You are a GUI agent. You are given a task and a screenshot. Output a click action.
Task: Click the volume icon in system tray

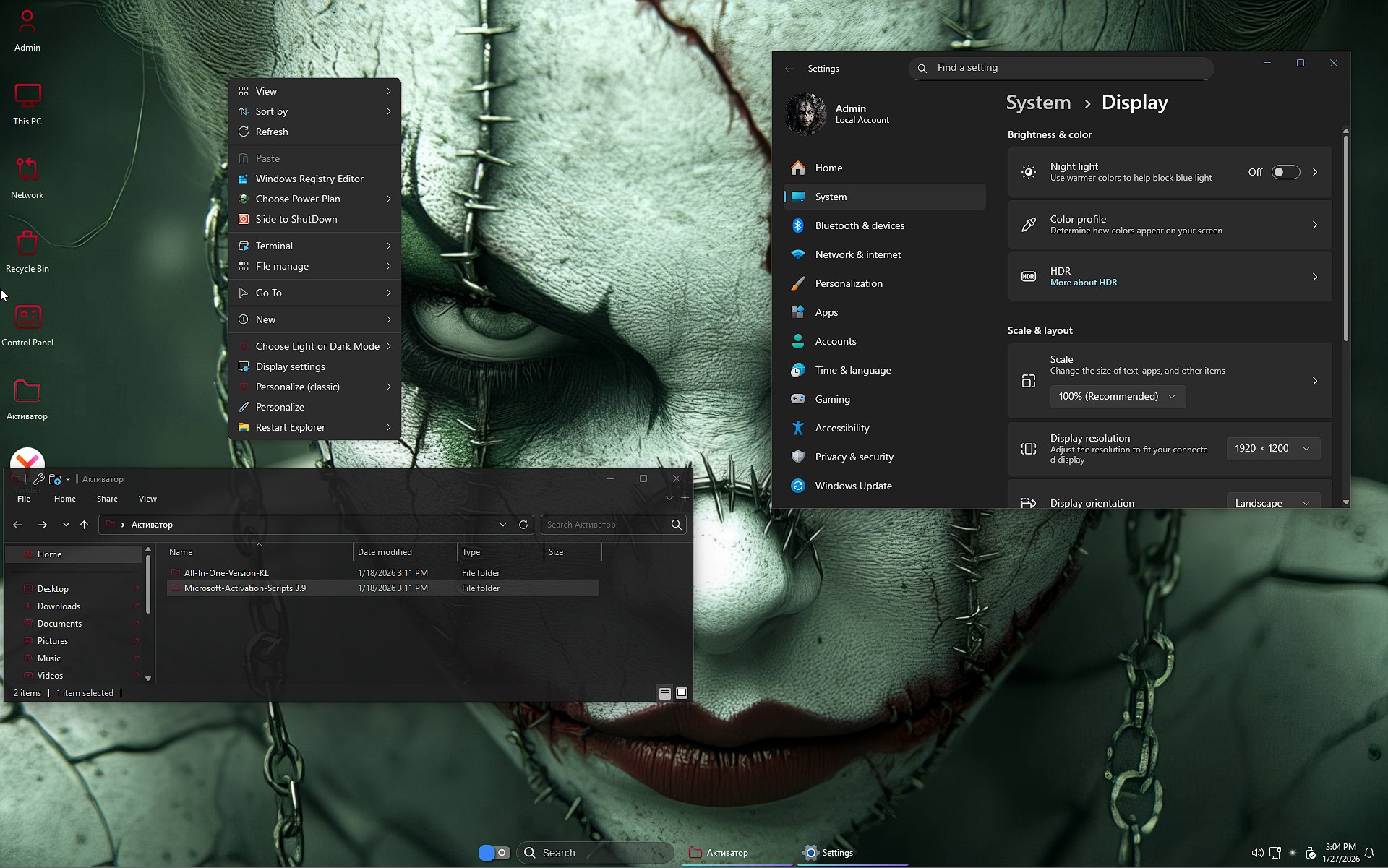pos(1257,853)
